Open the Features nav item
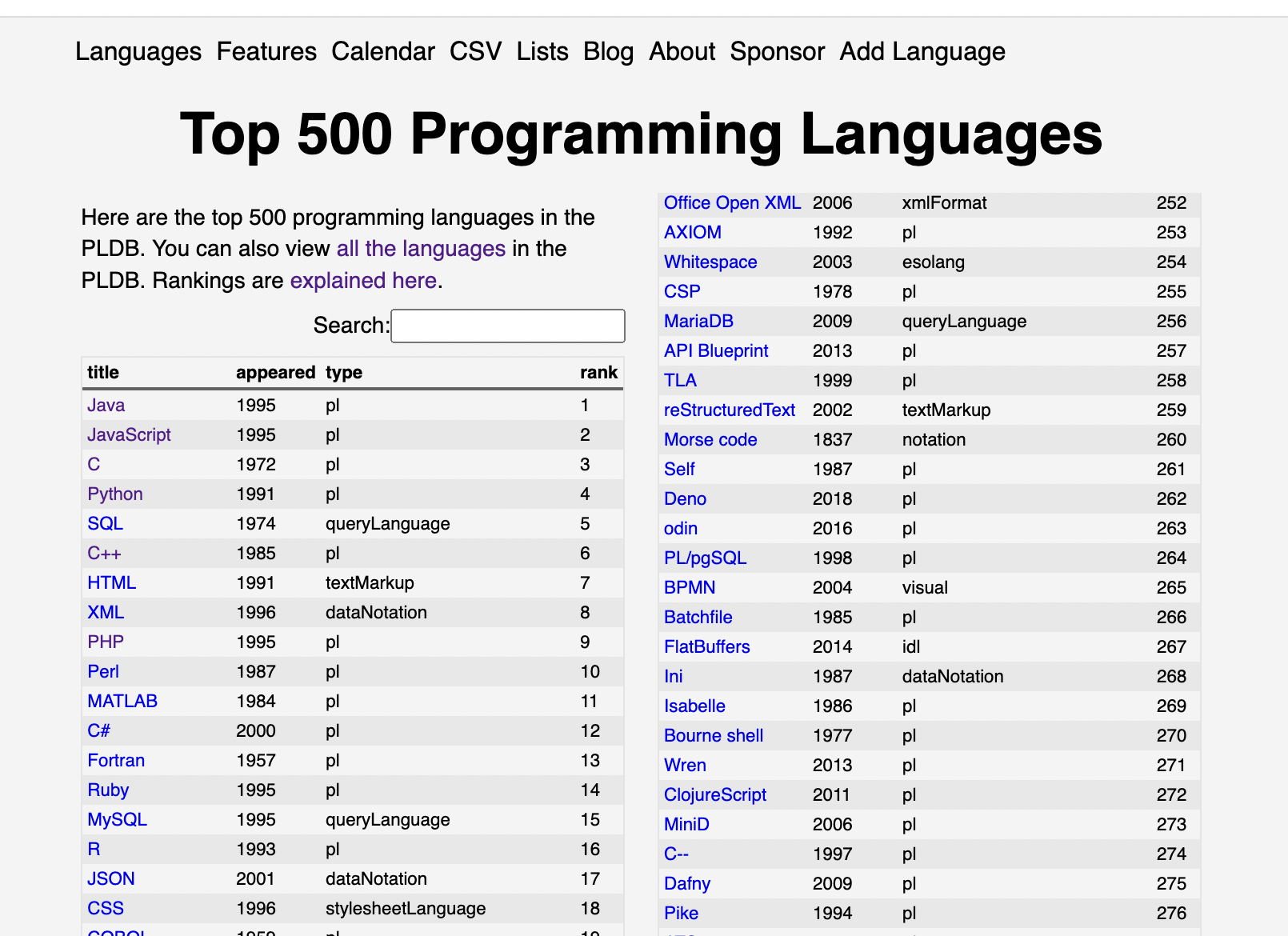1288x936 pixels. pyautogui.click(x=266, y=52)
